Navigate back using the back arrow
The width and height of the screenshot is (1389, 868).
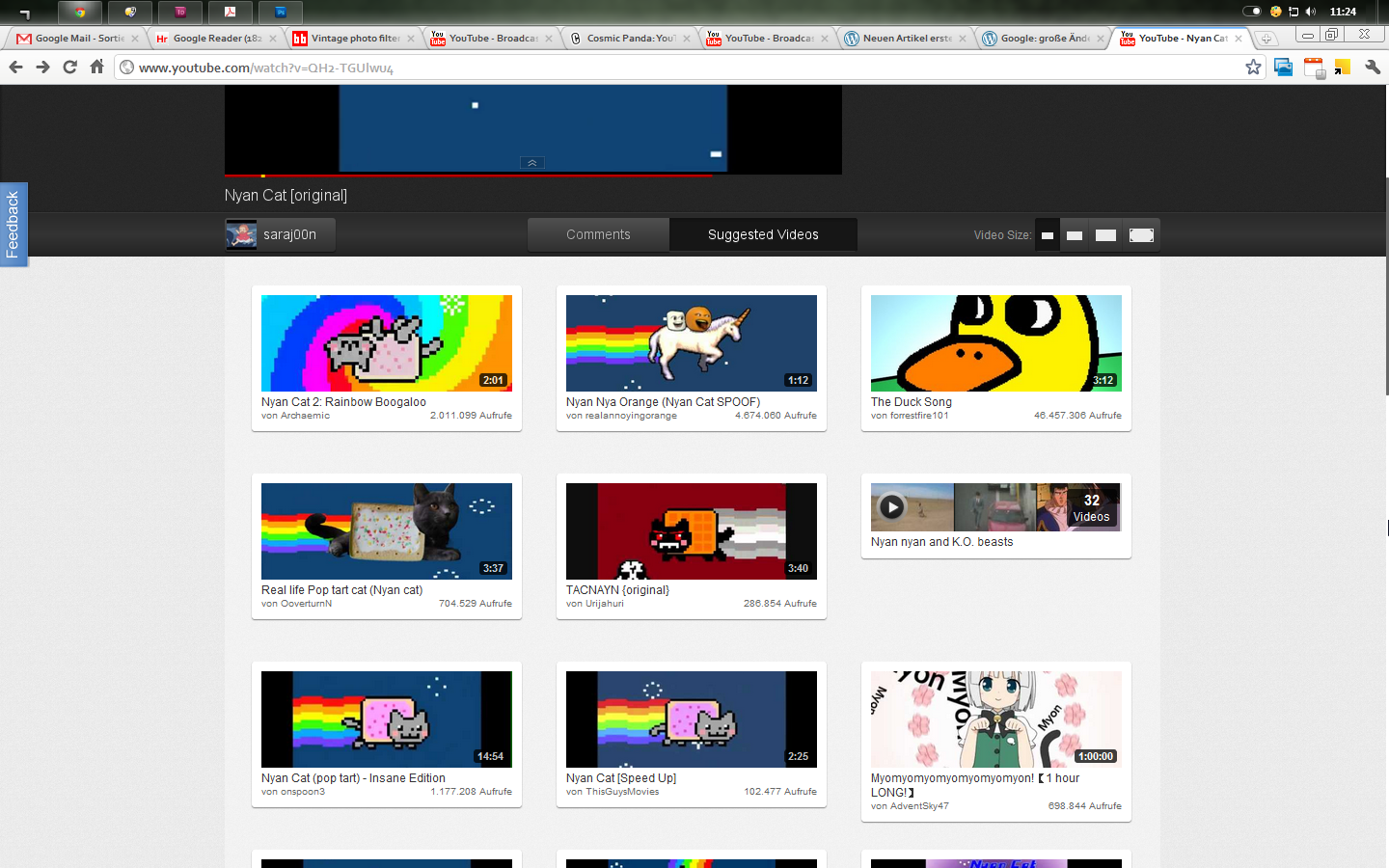15,67
